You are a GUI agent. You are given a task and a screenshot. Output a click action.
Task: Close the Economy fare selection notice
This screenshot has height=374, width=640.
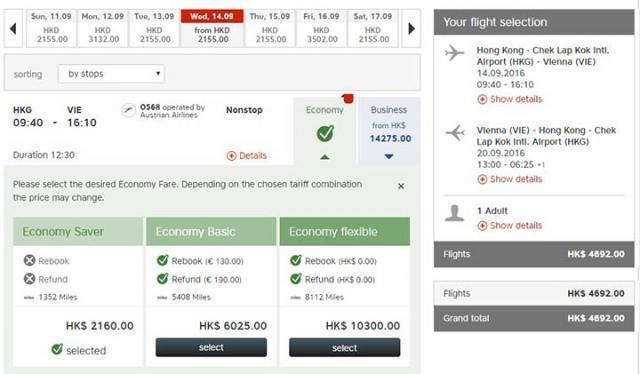(401, 186)
